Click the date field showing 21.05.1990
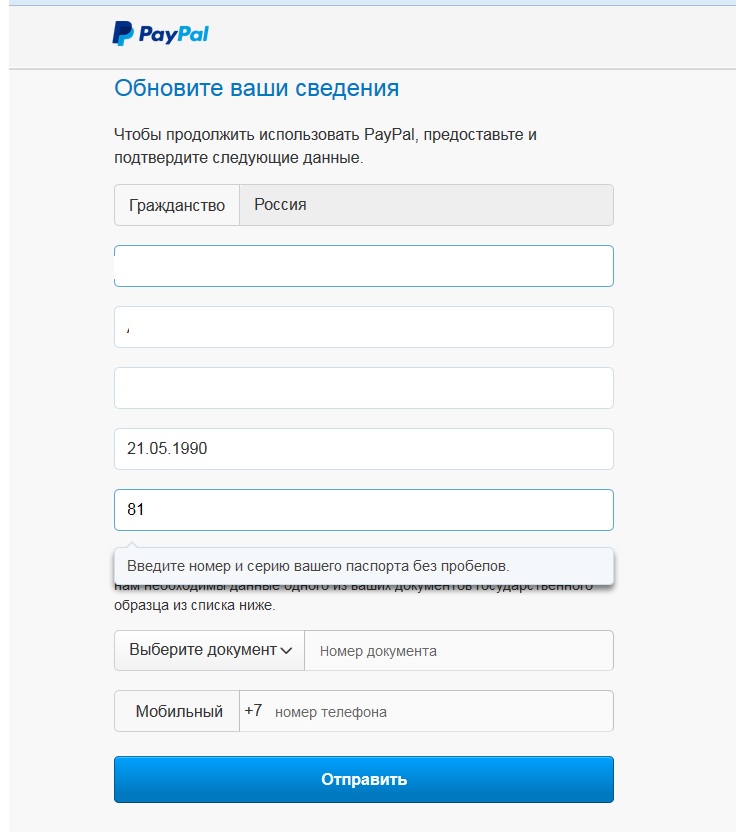Screen dimensions: 736x832 click(363, 449)
